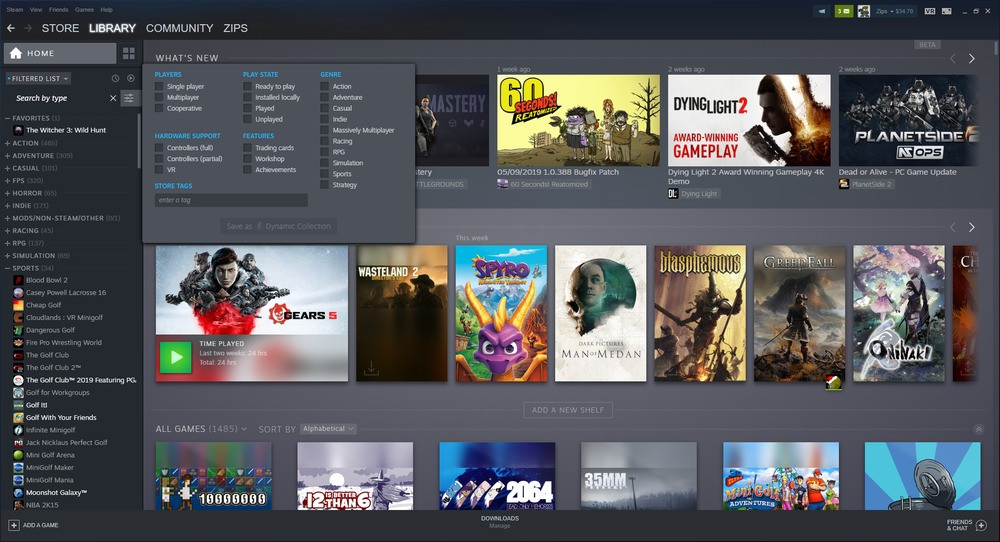The image size is (1000, 542).
Task: Click the recent activity clock icon
Action: coord(115,78)
